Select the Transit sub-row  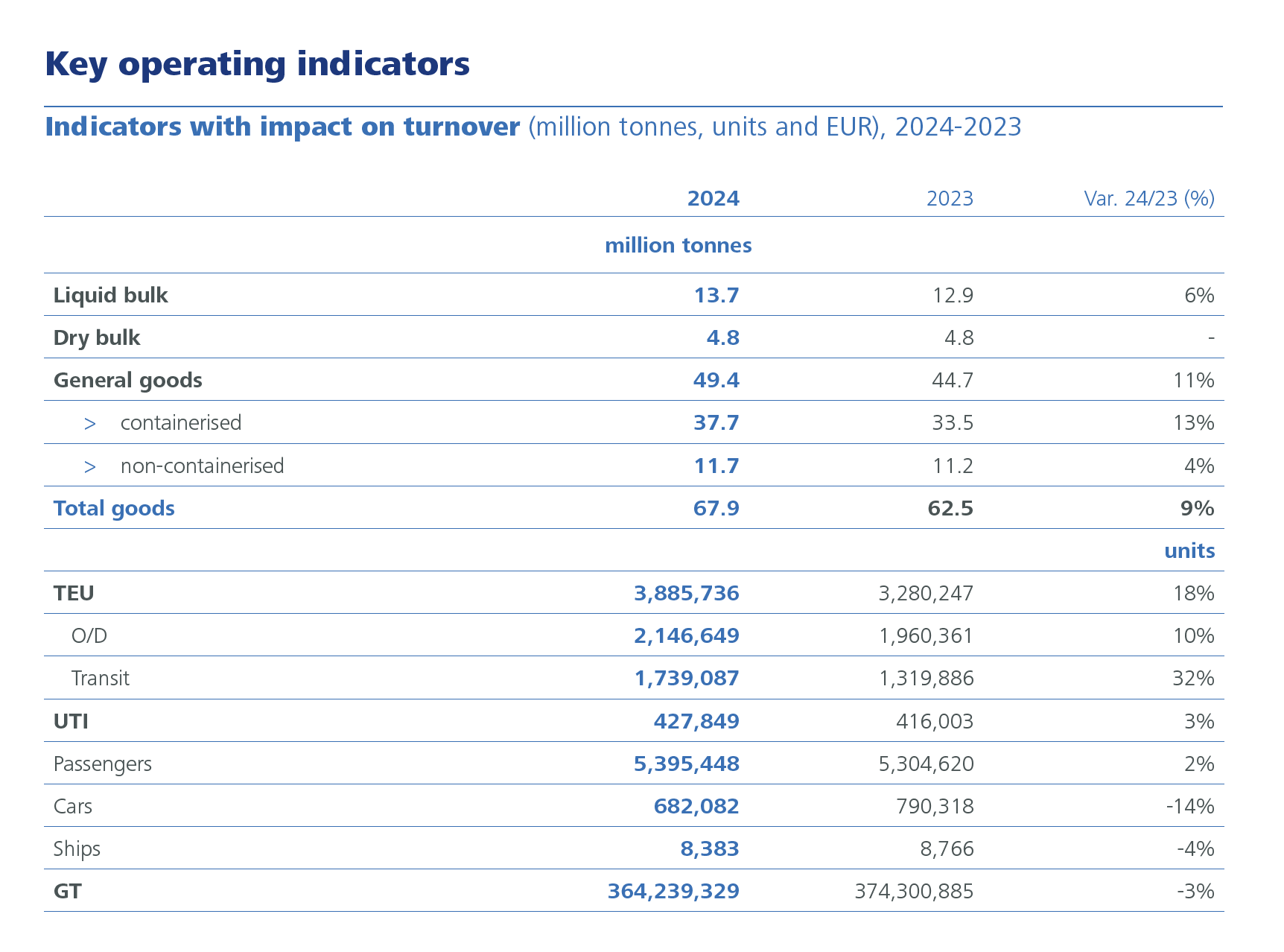click(100, 678)
